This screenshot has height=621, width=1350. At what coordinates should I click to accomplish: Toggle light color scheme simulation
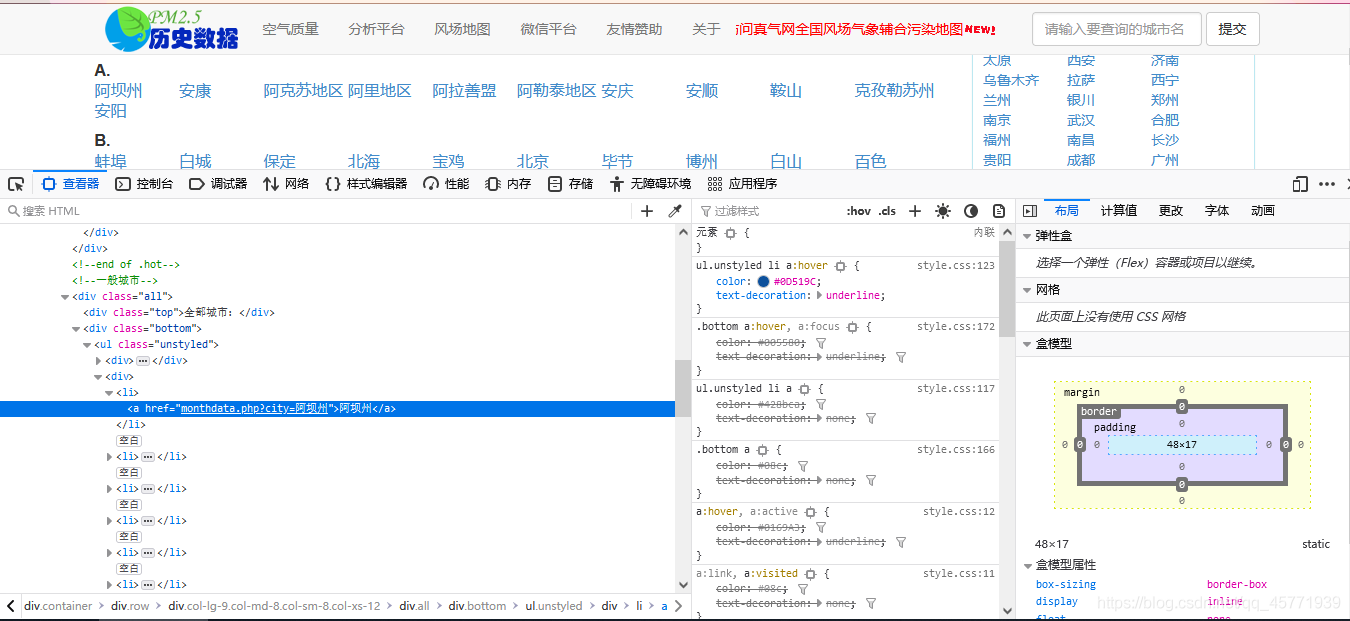point(942,211)
